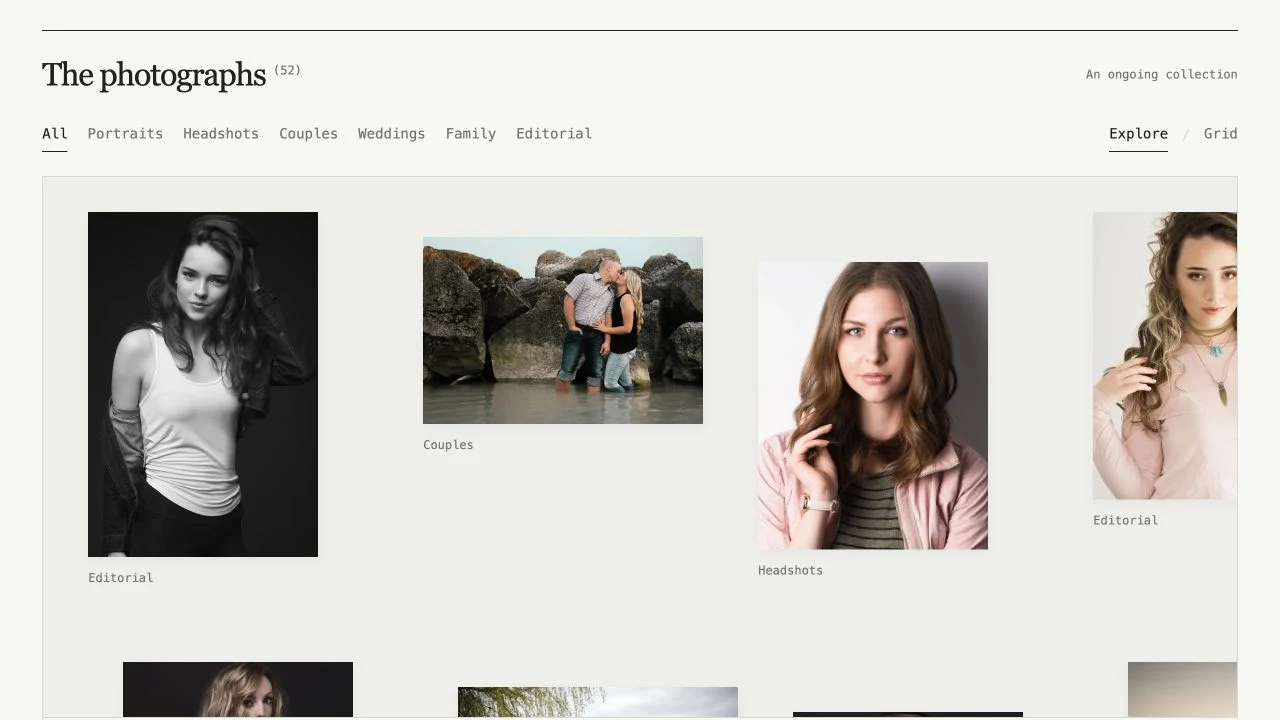Image resolution: width=1280 pixels, height=720 pixels.
Task: Click the (52) photo count
Action: pyautogui.click(x=287, y=70)
